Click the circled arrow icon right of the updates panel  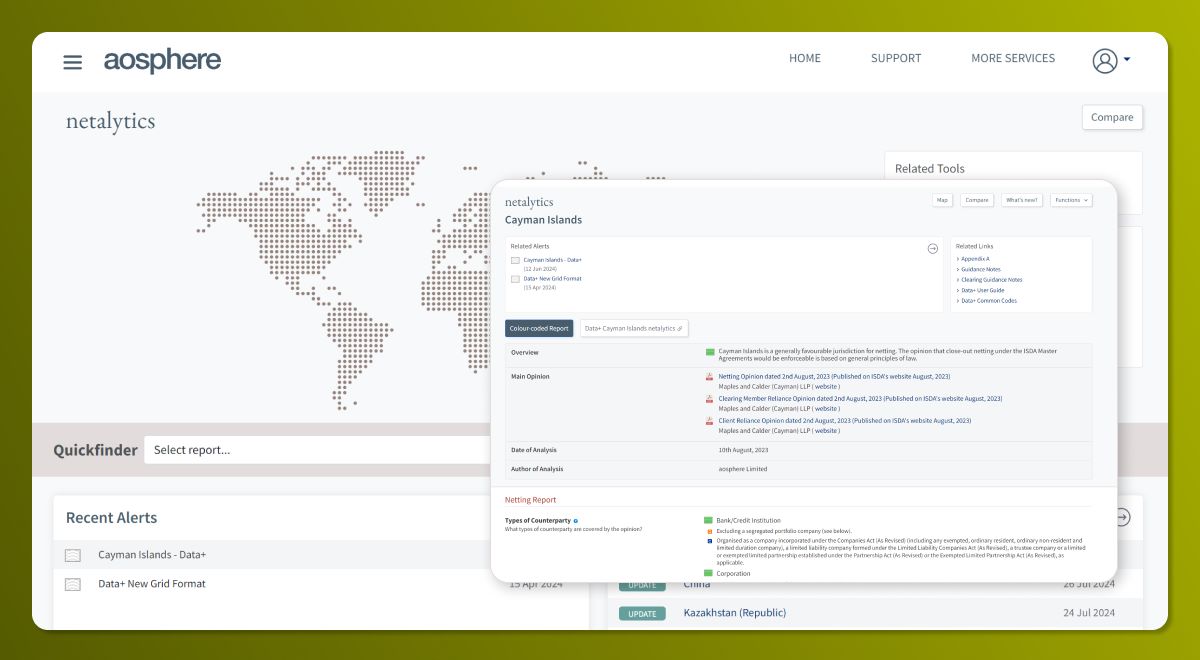[x=1123, y=517]
